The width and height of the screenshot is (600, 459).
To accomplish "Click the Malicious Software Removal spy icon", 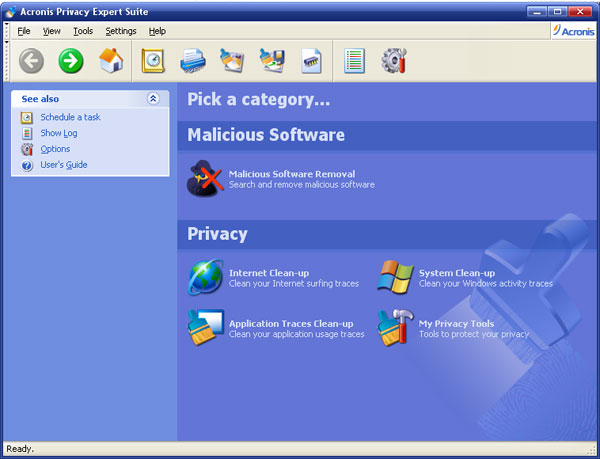I will pos(205,179).
